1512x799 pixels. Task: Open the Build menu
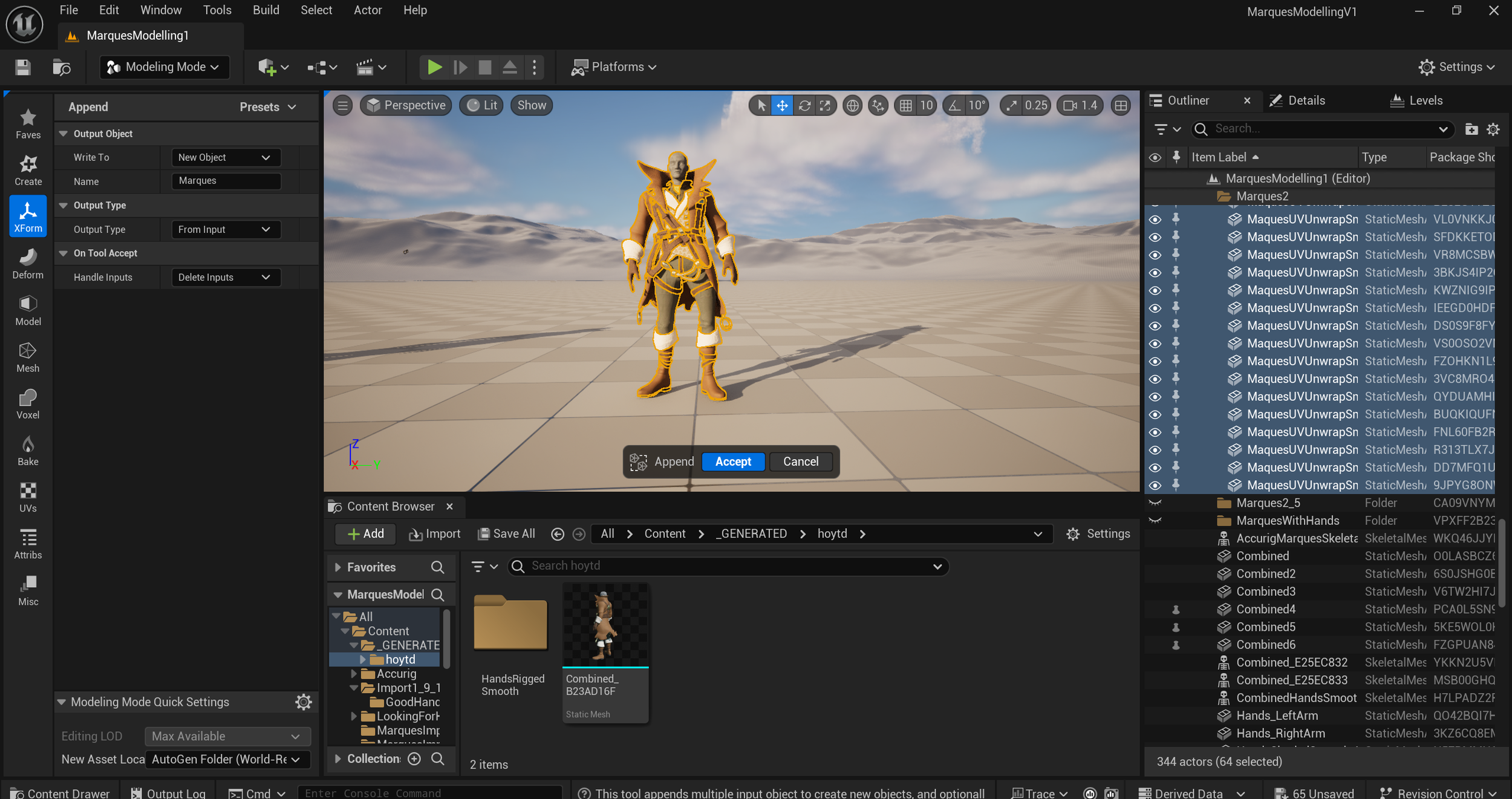(266, 10)
